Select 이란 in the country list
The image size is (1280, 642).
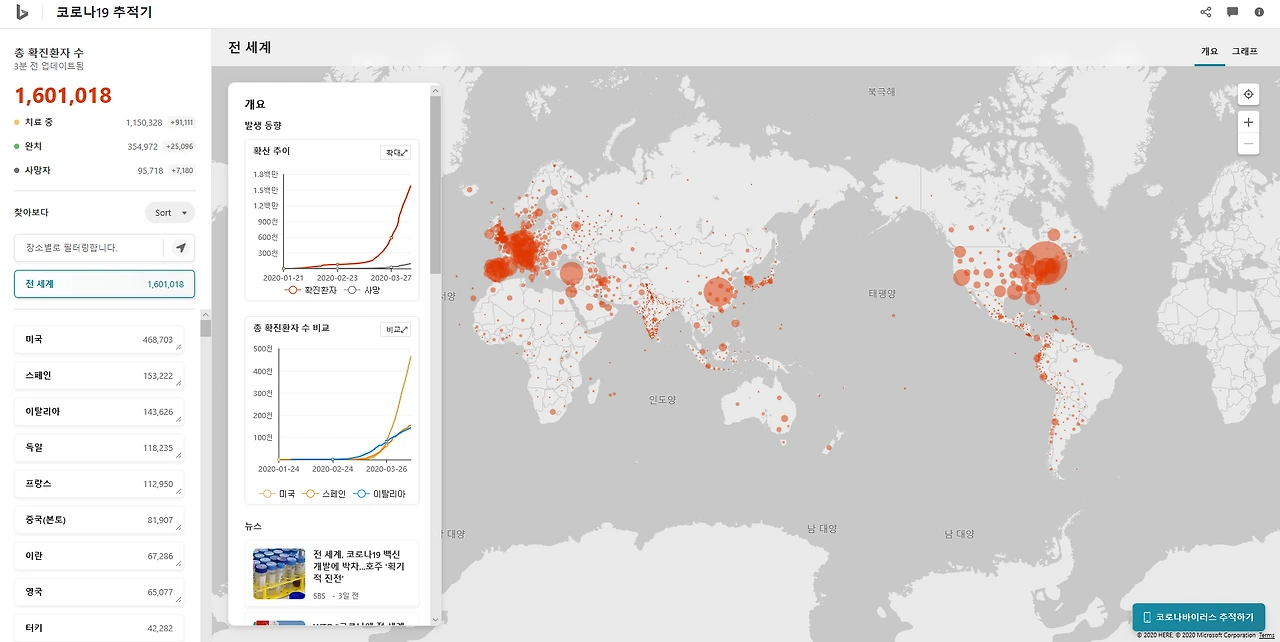(x=99, y=556)
